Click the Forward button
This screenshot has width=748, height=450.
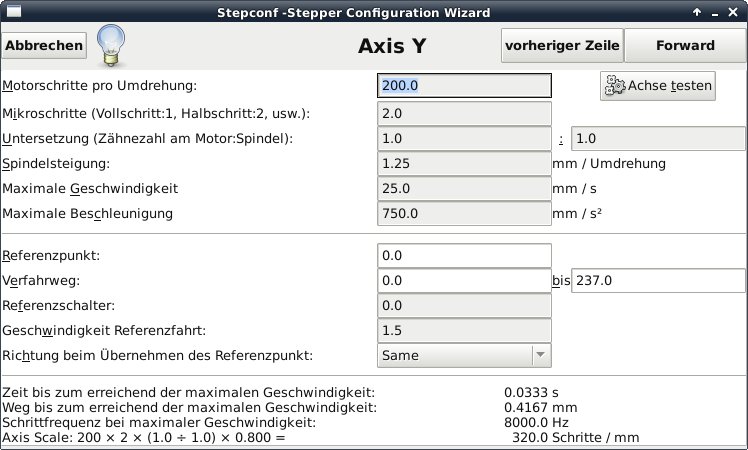click(685, 45)
